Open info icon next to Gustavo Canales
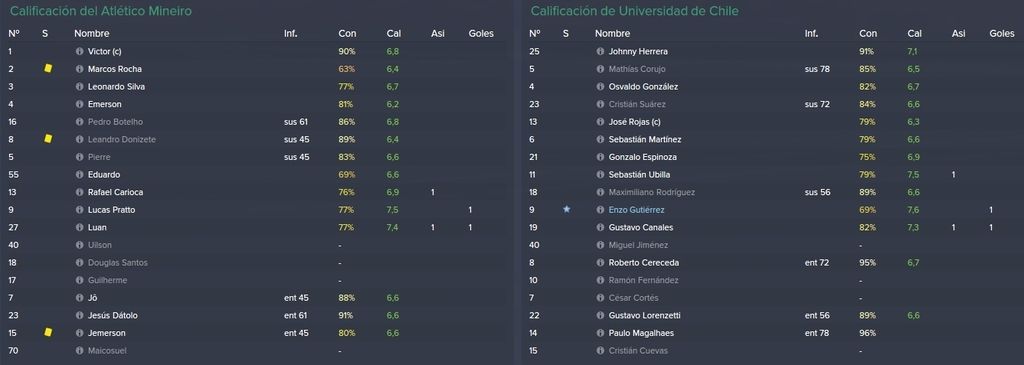1024x365 pixels. coord(600,227)
